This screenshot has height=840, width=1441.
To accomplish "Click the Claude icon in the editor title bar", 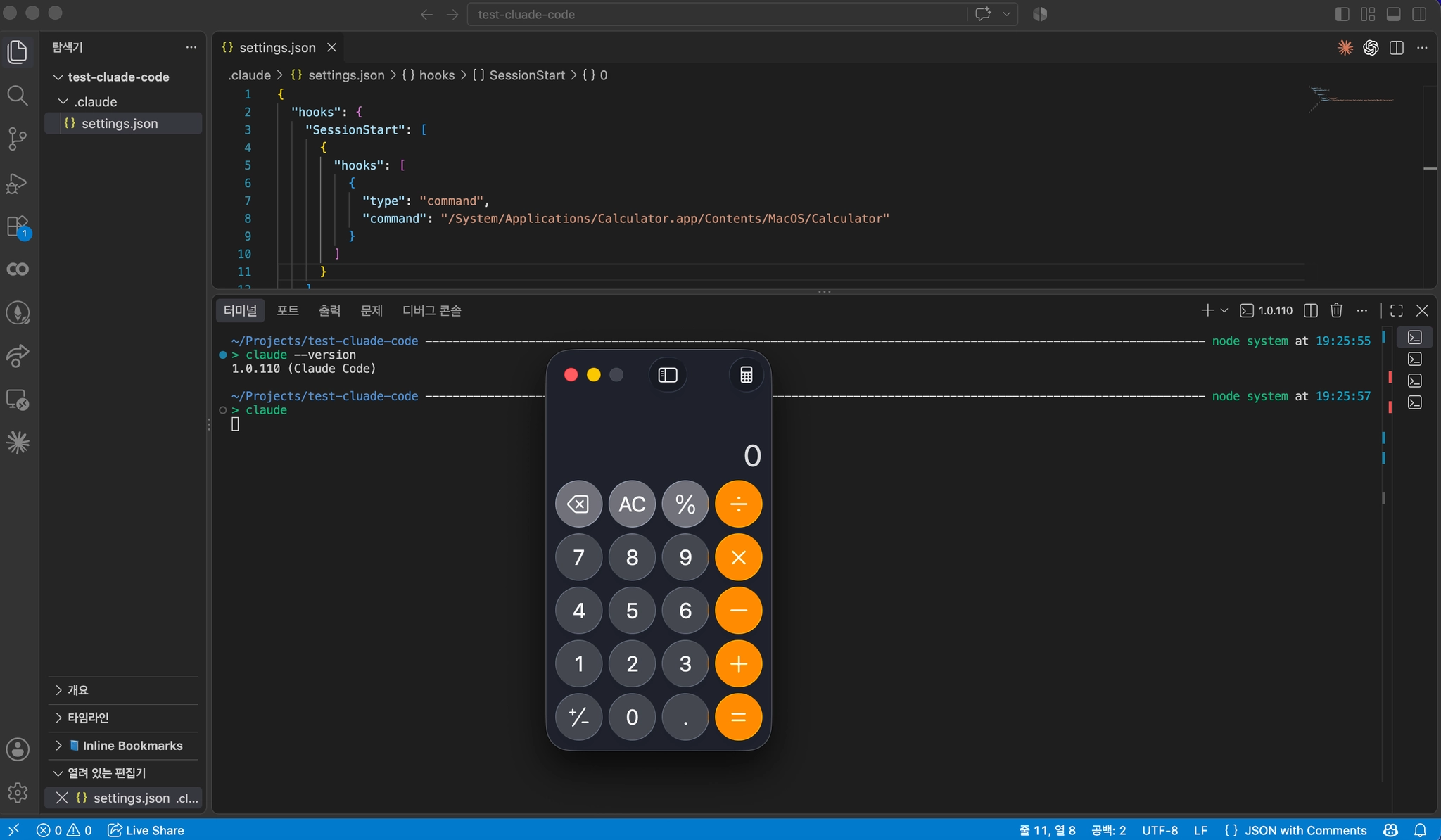I will click(x=1345, y=47).
